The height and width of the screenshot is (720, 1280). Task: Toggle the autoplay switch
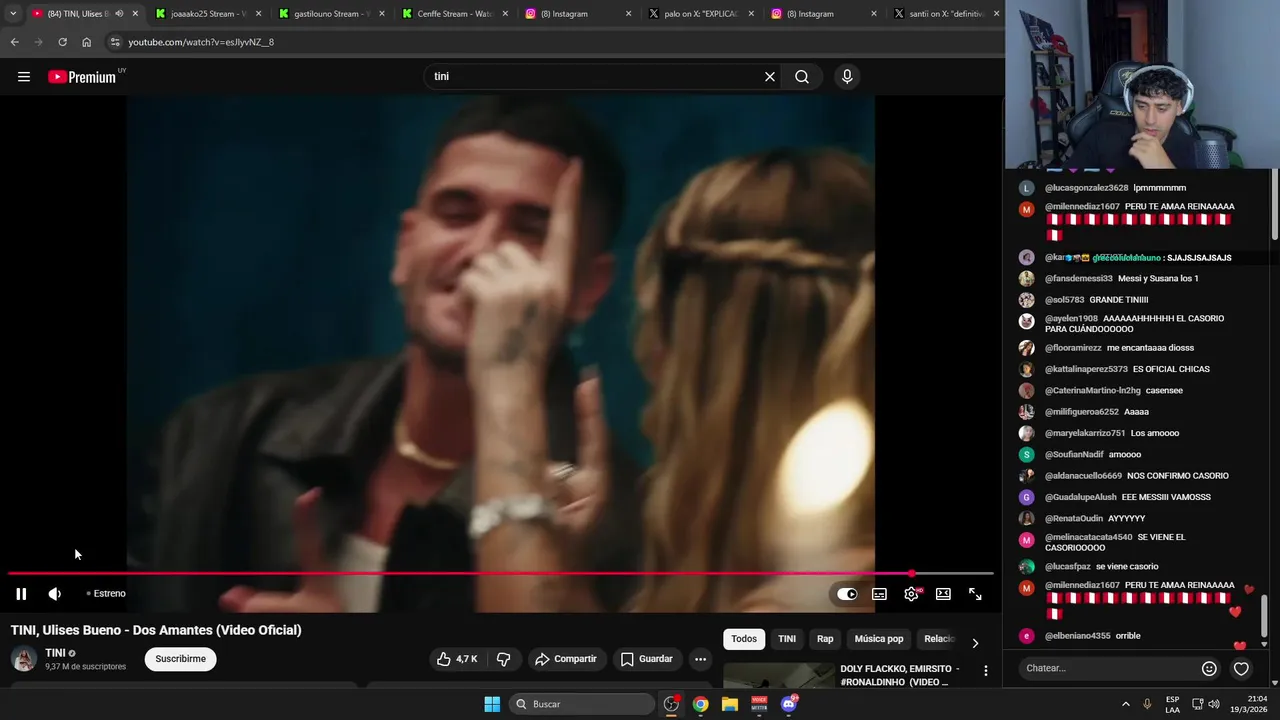click(847, 594)
